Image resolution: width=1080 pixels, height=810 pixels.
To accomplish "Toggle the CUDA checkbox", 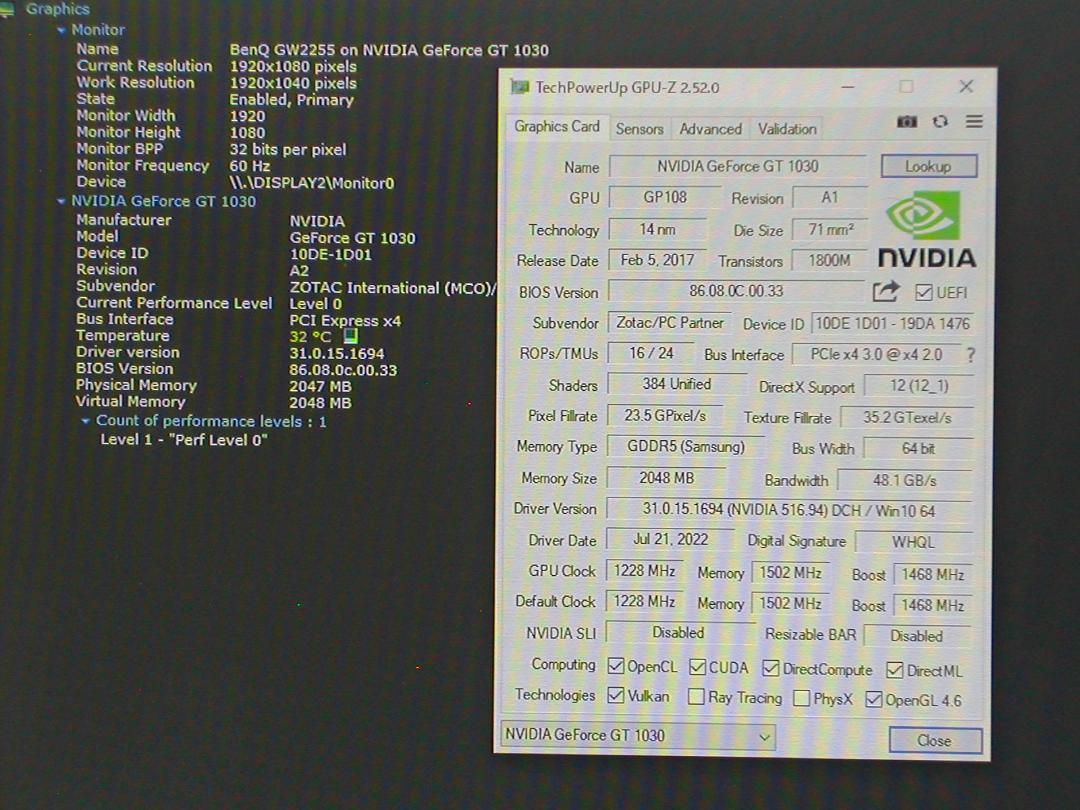I will (x=697, y=667).
